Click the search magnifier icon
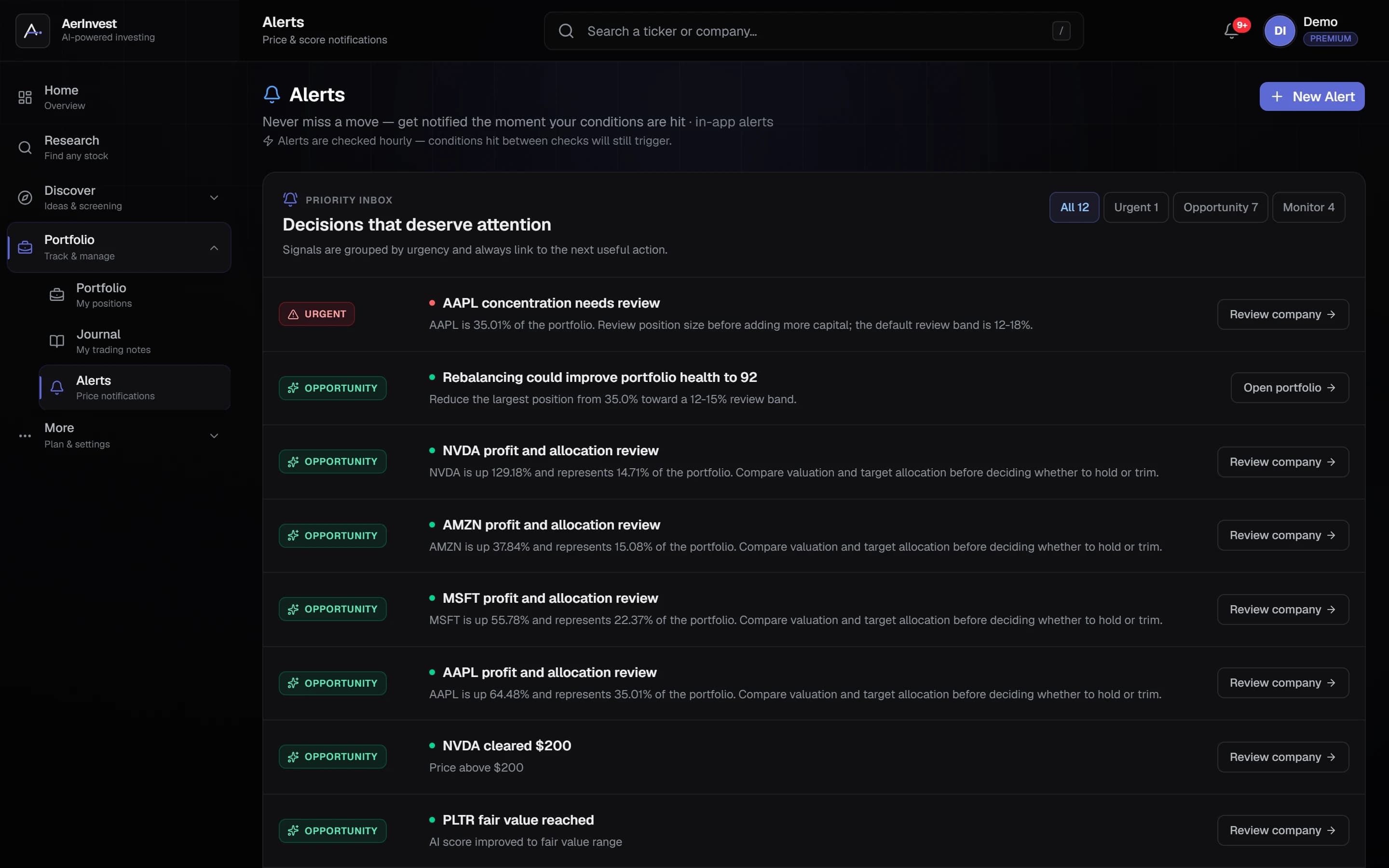 pyautogui.click(x=566, y=31)
